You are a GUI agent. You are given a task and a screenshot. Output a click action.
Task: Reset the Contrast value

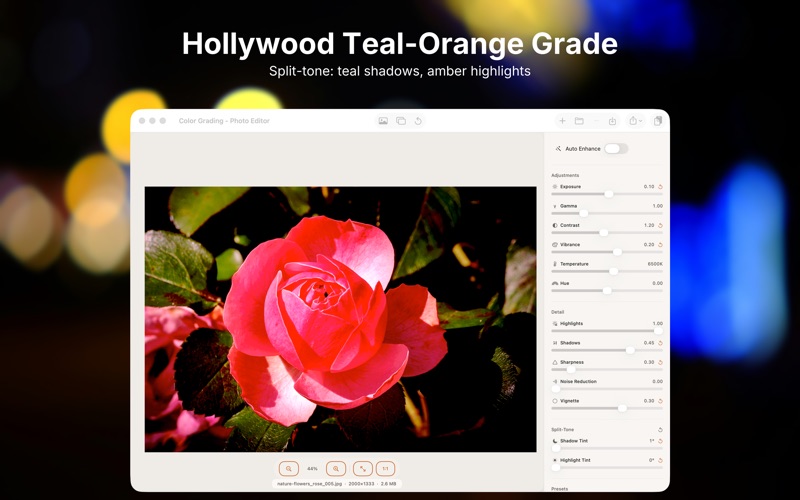point(660,225)
